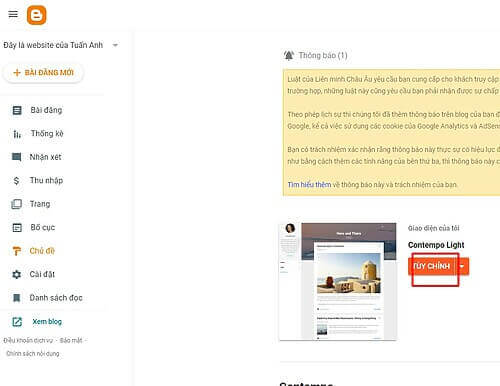Click the Nhận xét comments icon
The image size is (500, 386).
click(x=17, y=157)
